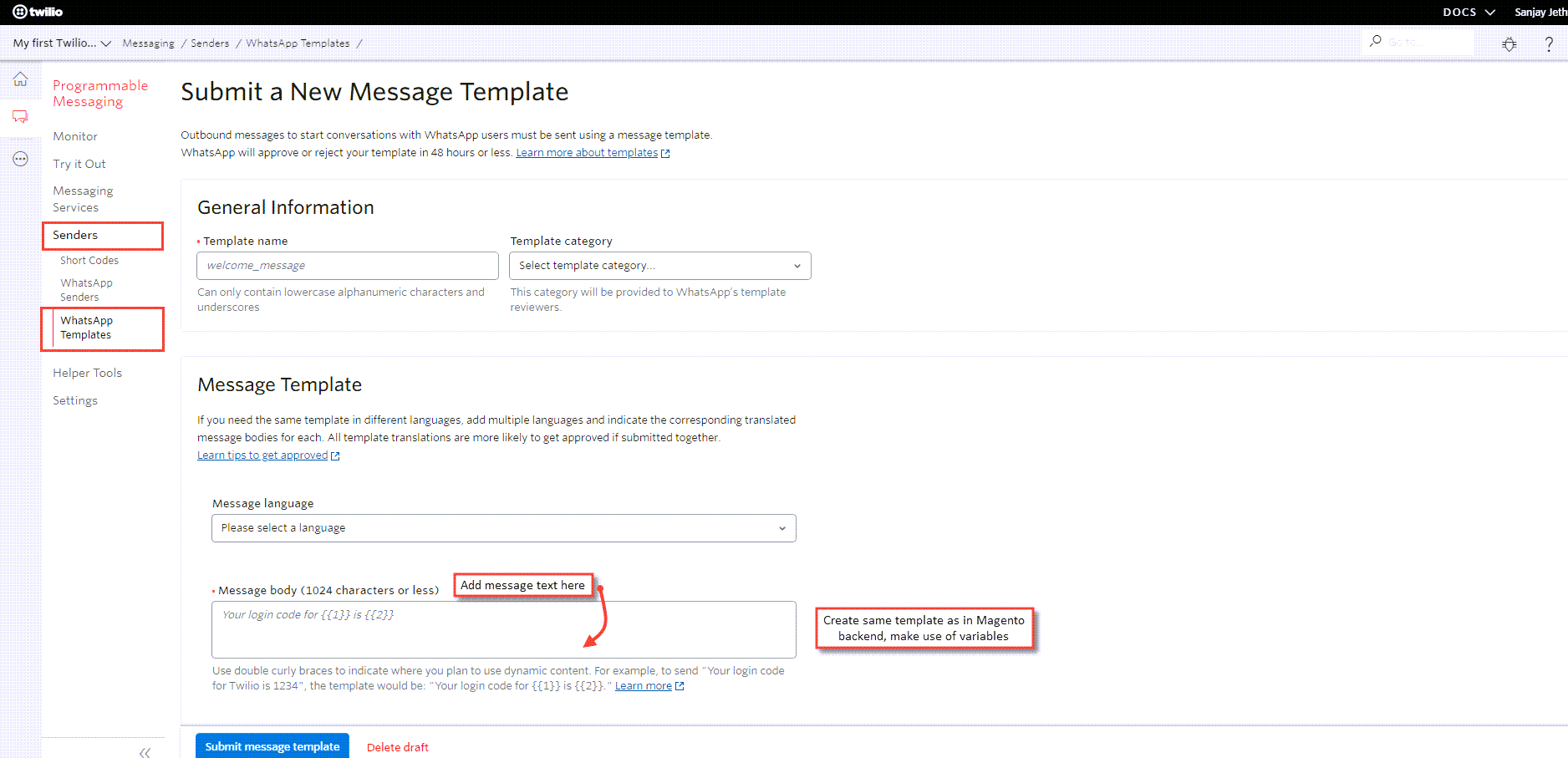Screen dimensions: 1568x758
Task: Open Learn more about templates link
Action: [x=587, y=153]
